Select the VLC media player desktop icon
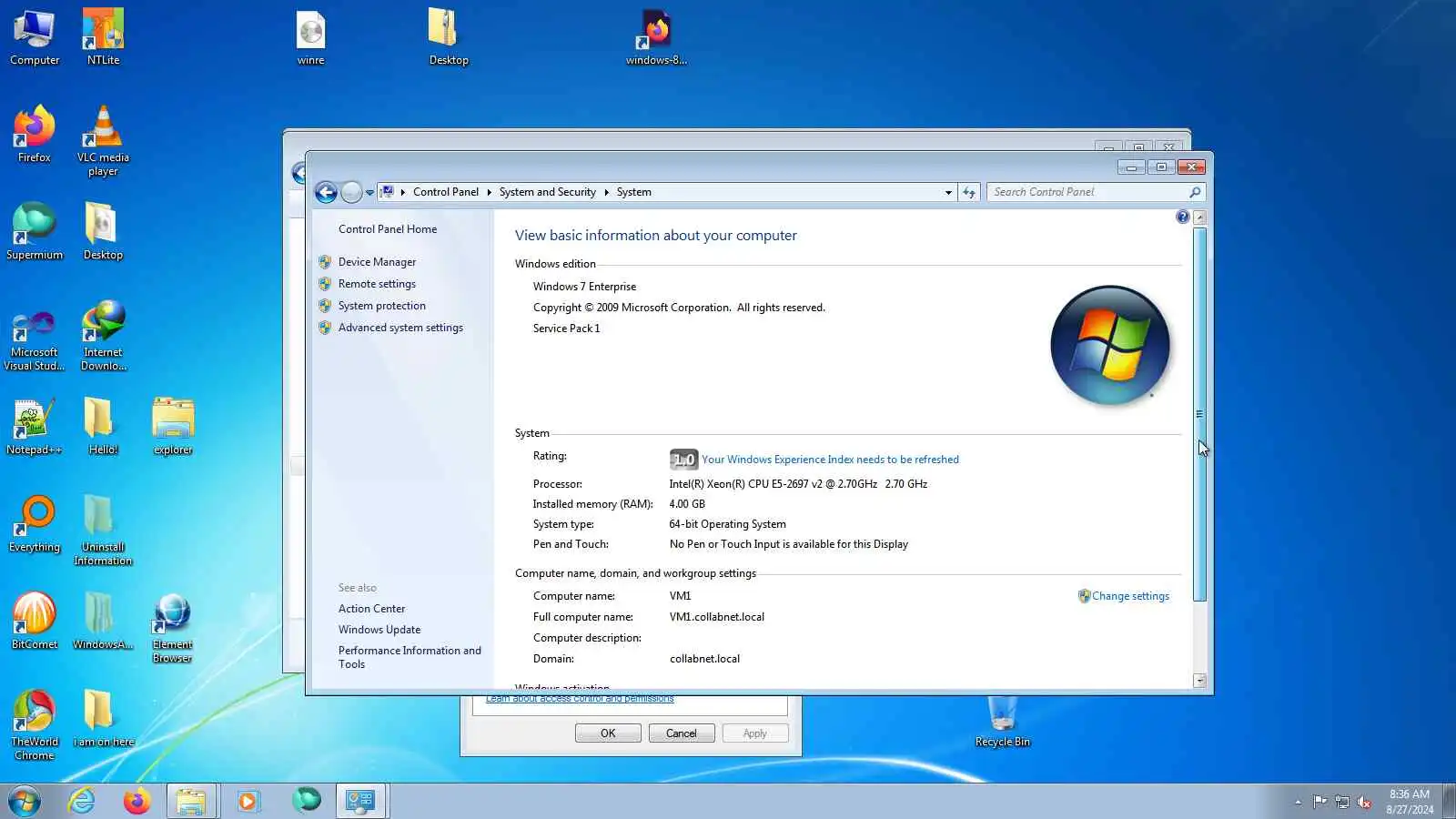Screen dimensions: 1456x819 [x=103, y=140]
